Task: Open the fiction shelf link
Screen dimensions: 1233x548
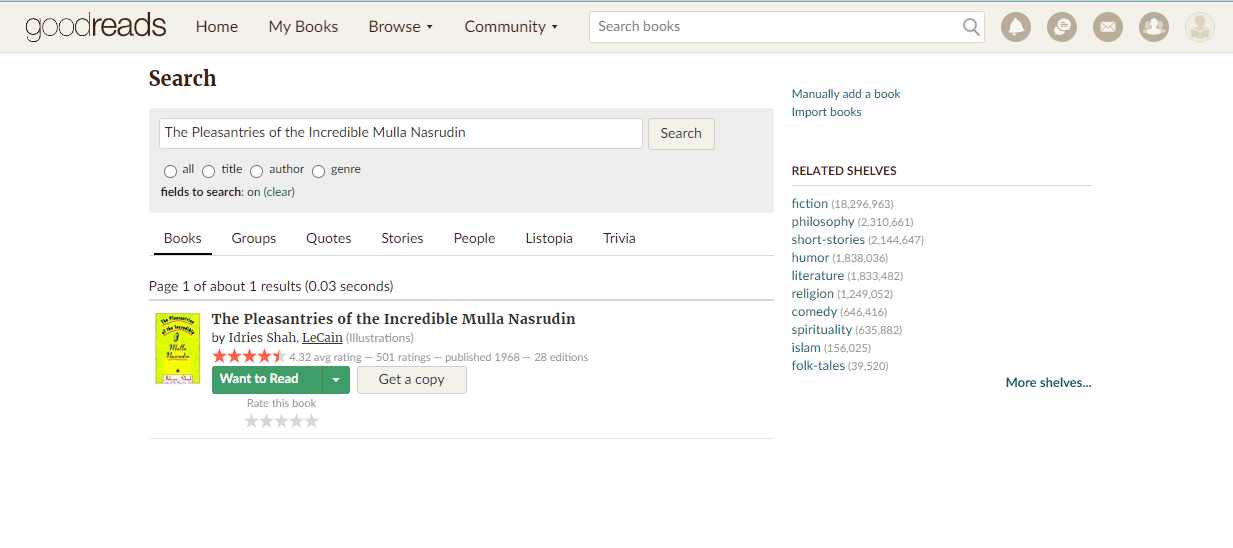Action: [x=810, y=204]
